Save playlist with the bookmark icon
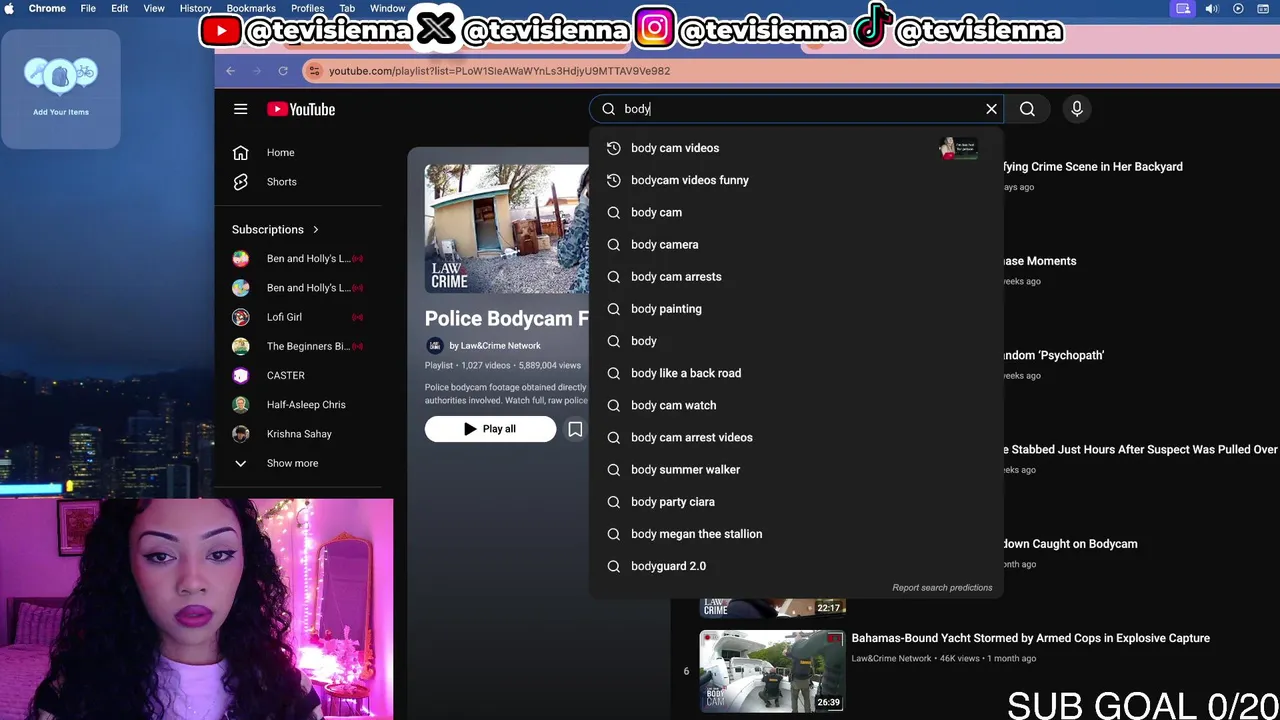This screenshot has width=1280, height=720. point(575,429)
